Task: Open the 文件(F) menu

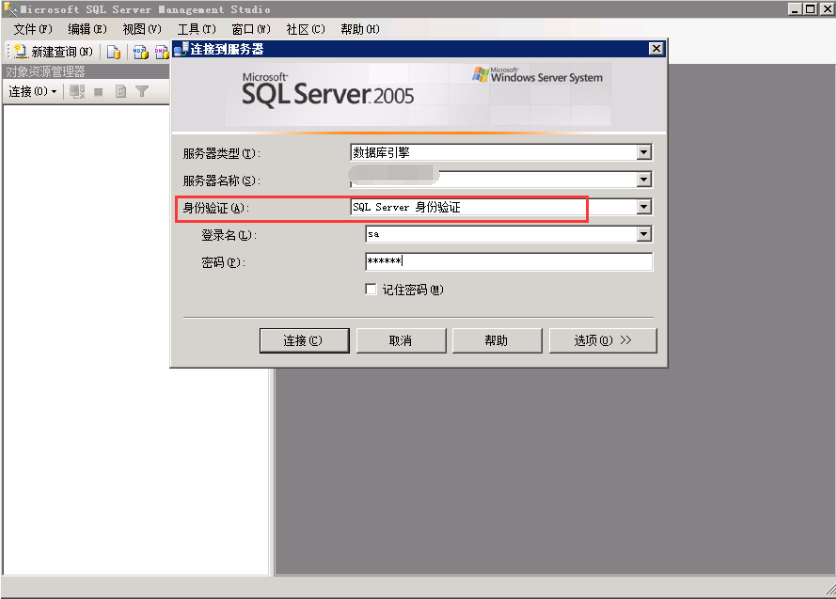Action: (x=32, y=29)
